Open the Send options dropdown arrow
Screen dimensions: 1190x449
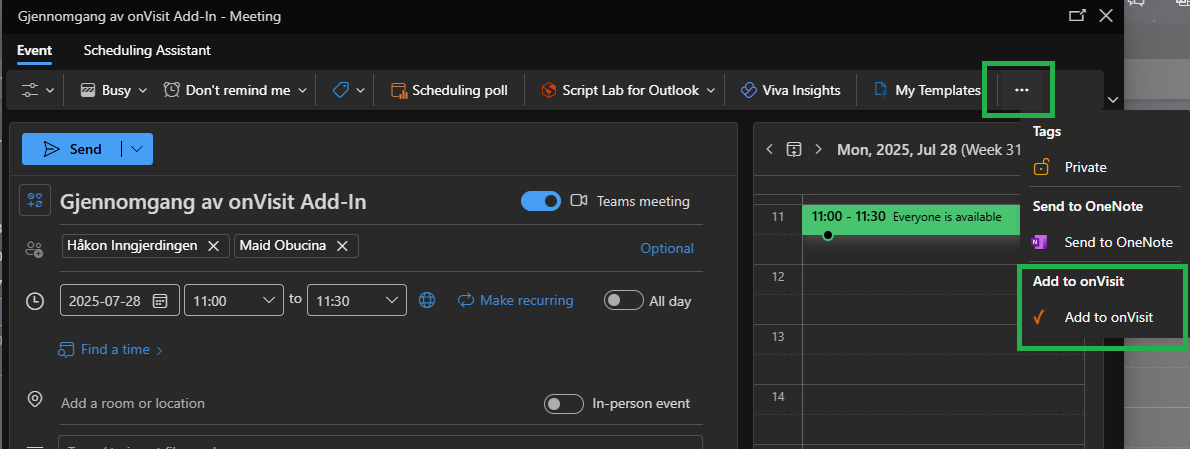click(x=137, y=149)
